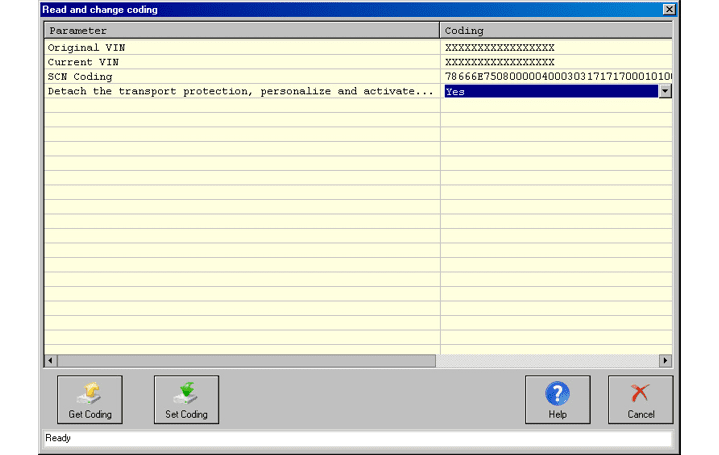Select the highlighted Yes combo box value

[550, 91]
